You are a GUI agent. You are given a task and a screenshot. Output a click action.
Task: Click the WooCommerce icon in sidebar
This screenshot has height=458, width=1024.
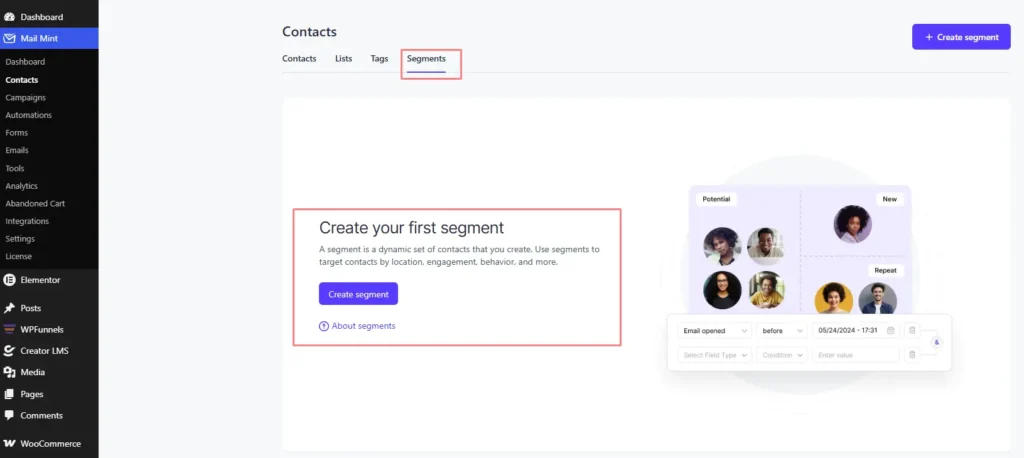[x=9, y=444]
